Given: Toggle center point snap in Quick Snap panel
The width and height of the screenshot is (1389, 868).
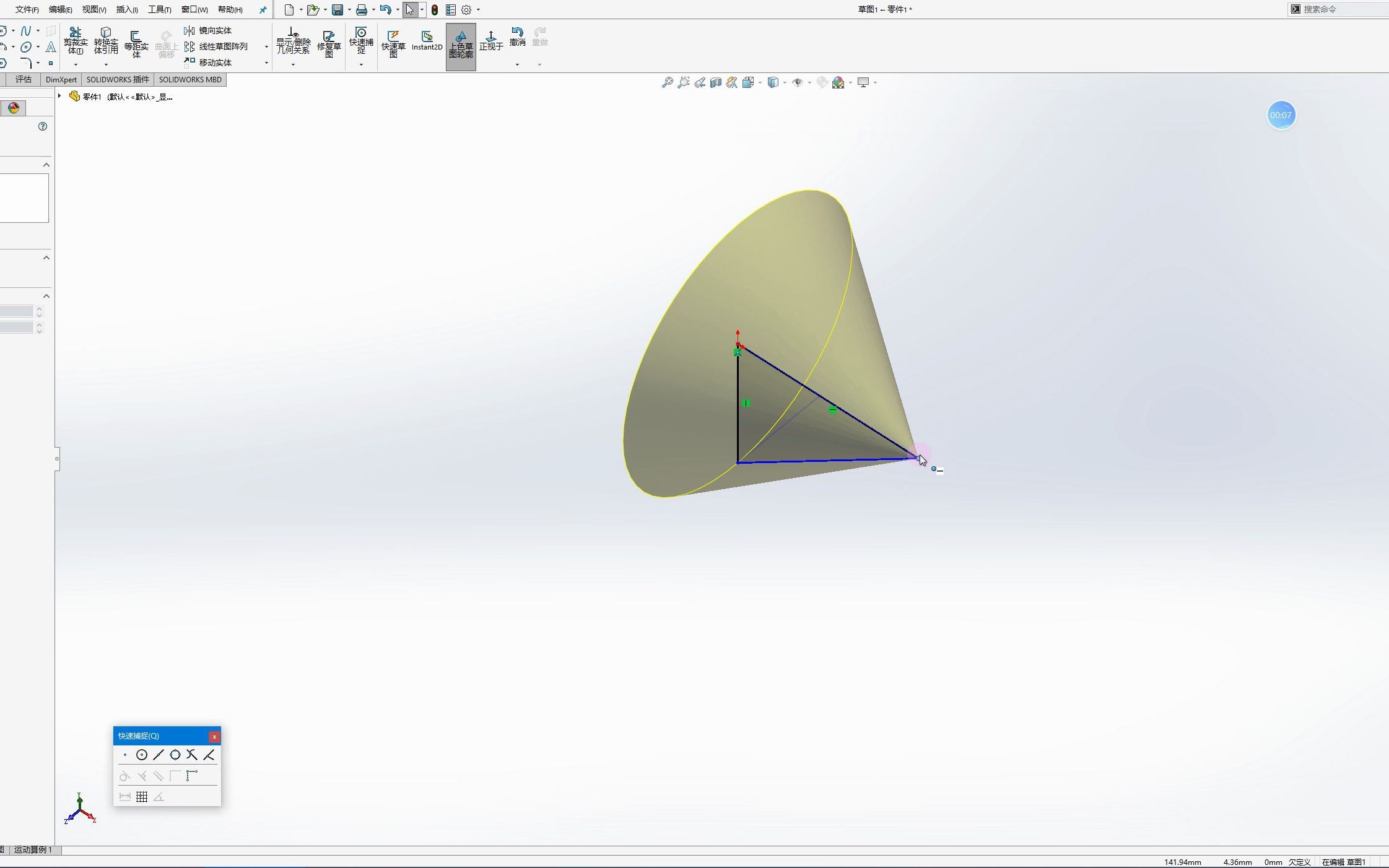Looking at the screenshot, I should click(x=142, y=754).
